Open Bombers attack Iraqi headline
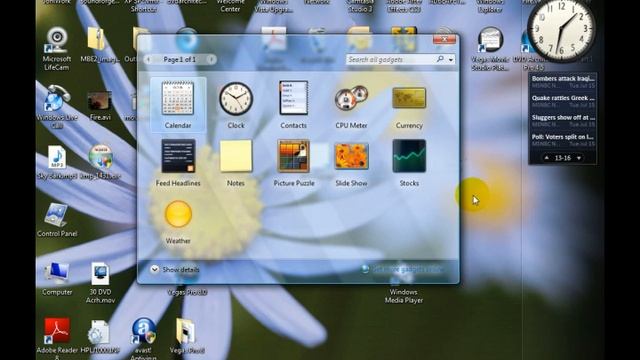The height and width of the screenshot is (360, 640). tap(563, 82)
